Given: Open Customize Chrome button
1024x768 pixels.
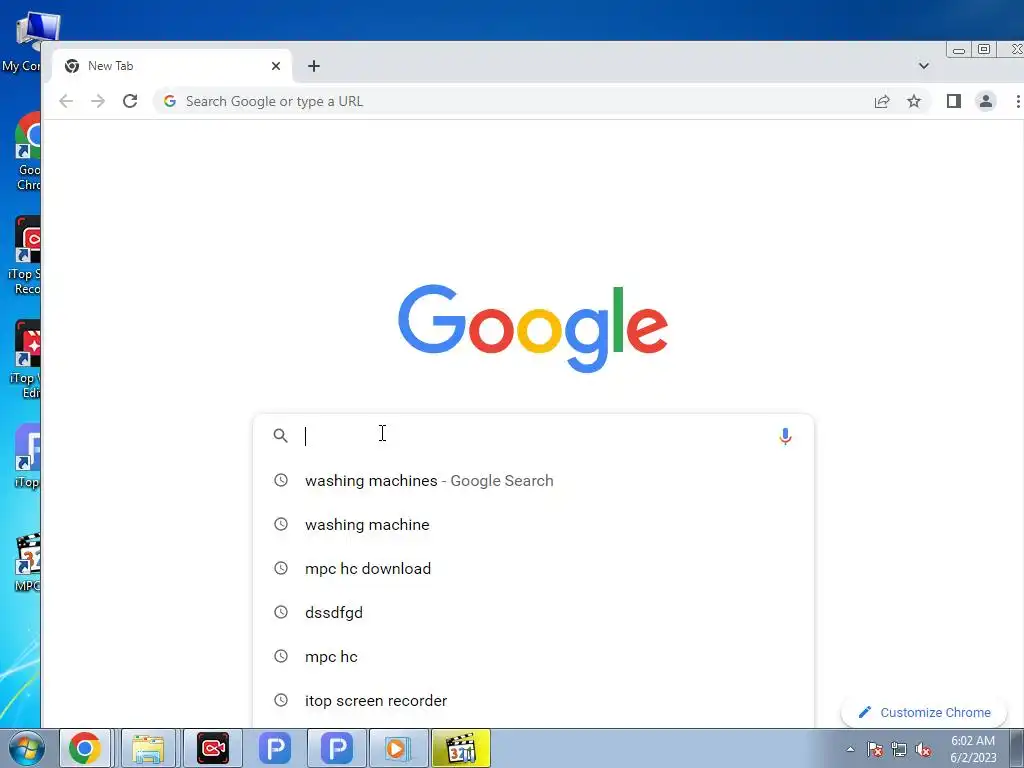Looking at the screenshot, I should 923,712.
